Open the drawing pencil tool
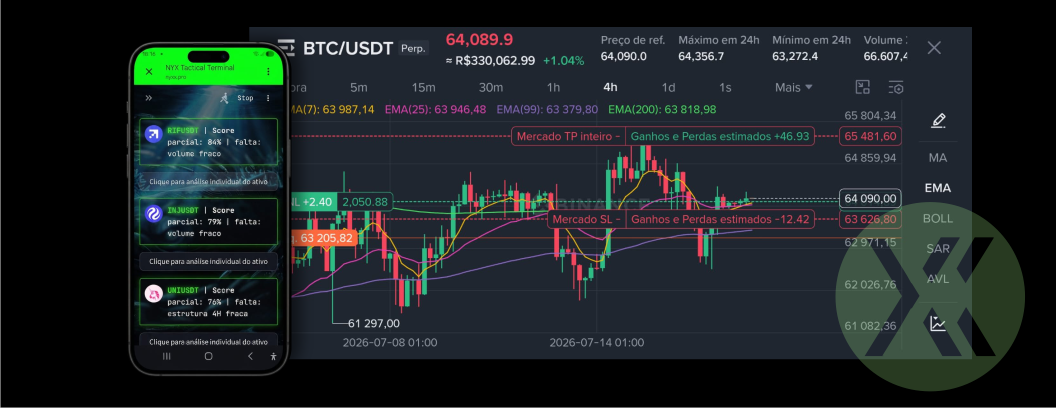This screenshot has width=1056, height=408. [x=938, y=121]
